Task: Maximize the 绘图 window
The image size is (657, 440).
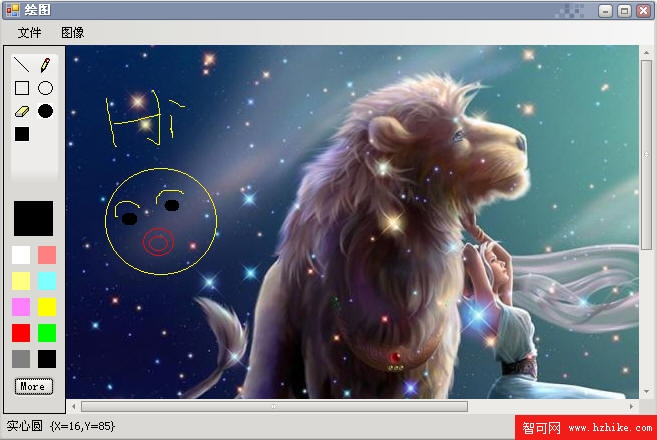Action: [624, 10]
